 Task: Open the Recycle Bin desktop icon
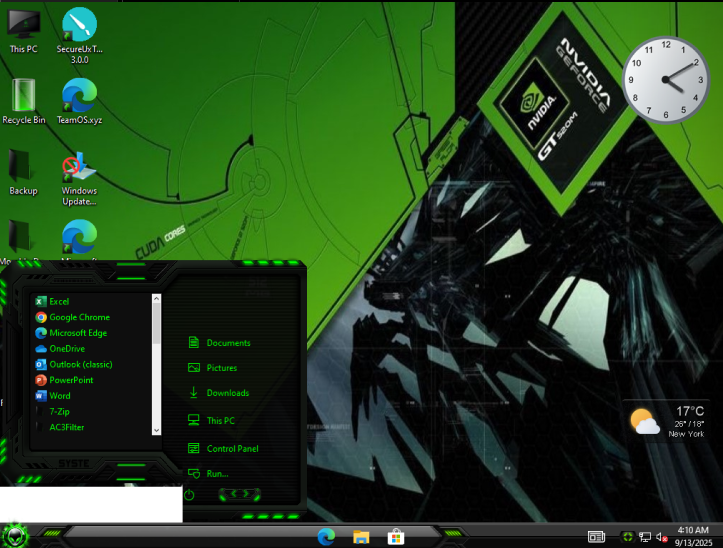(x=24, y=101)
